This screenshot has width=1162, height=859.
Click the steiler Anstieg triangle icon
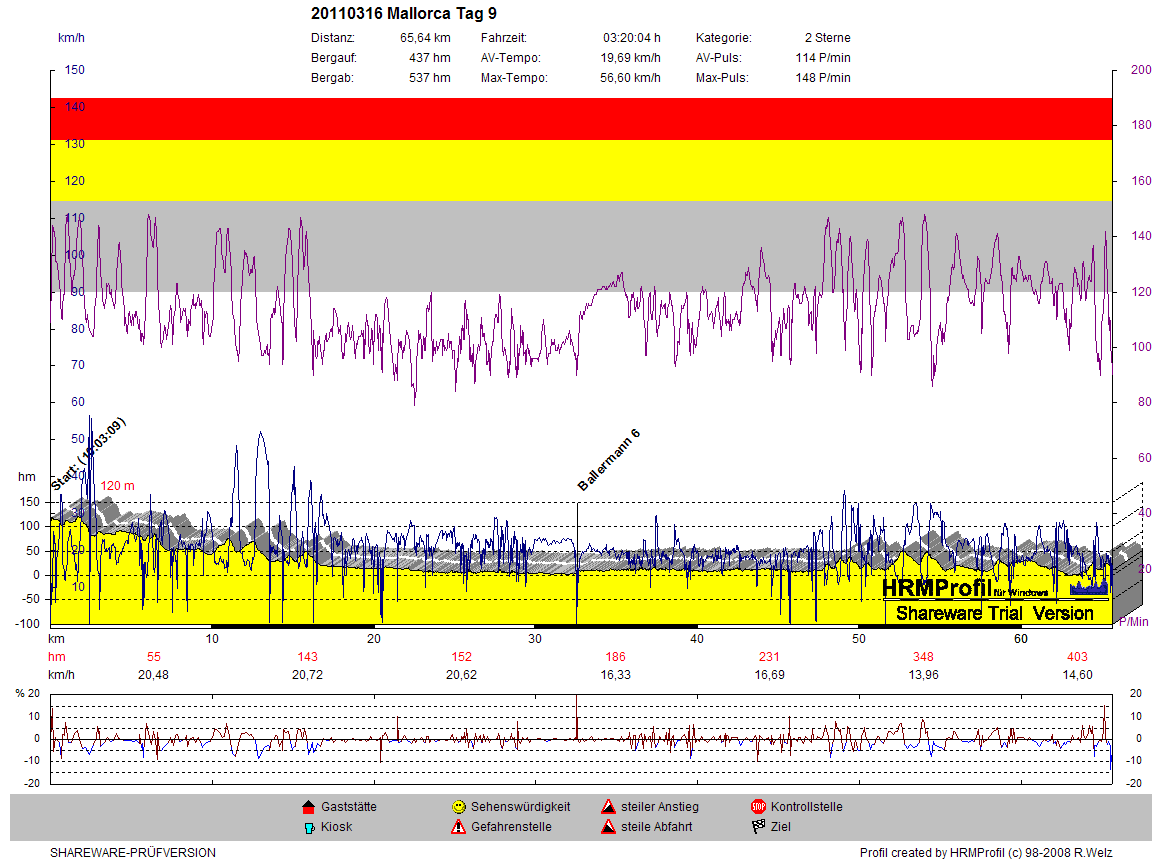coord(608,807)
